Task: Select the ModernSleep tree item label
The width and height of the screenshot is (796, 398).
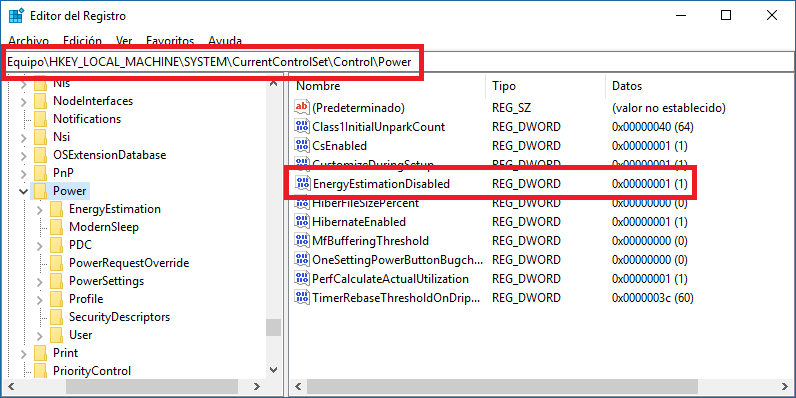Action: tap(104, 227)
